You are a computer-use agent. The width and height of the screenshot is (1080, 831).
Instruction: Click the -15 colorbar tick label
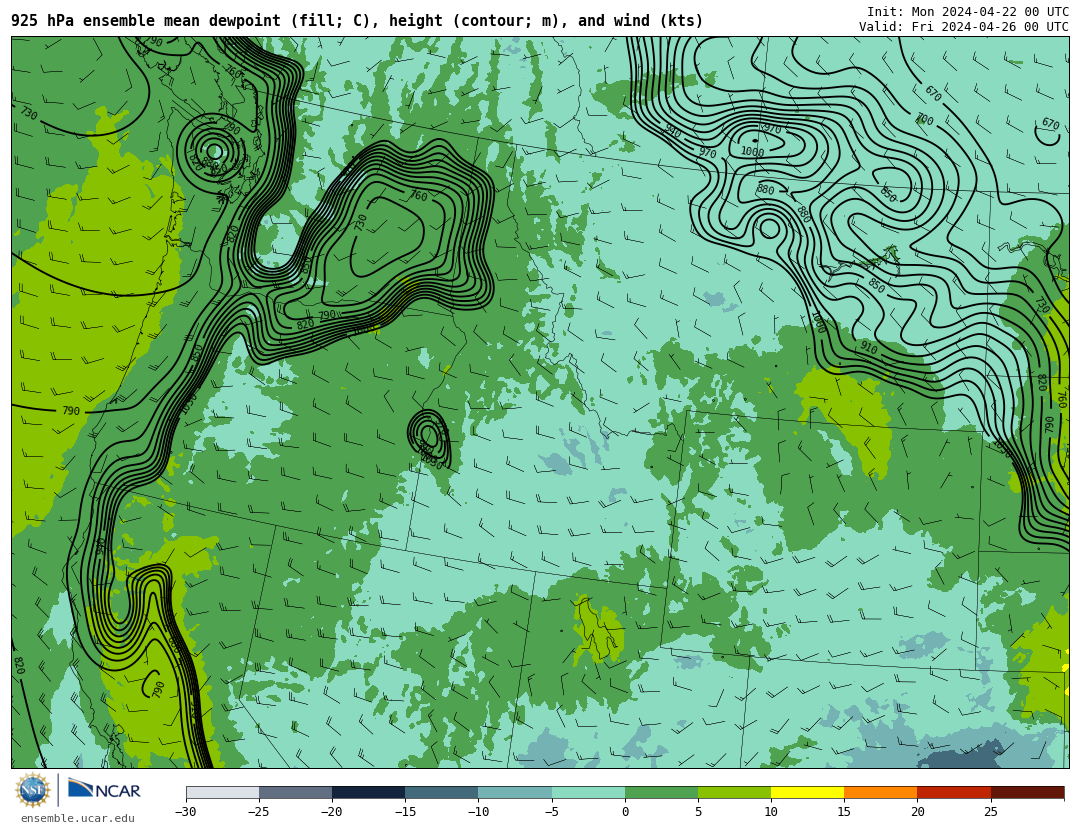(405, 812)
